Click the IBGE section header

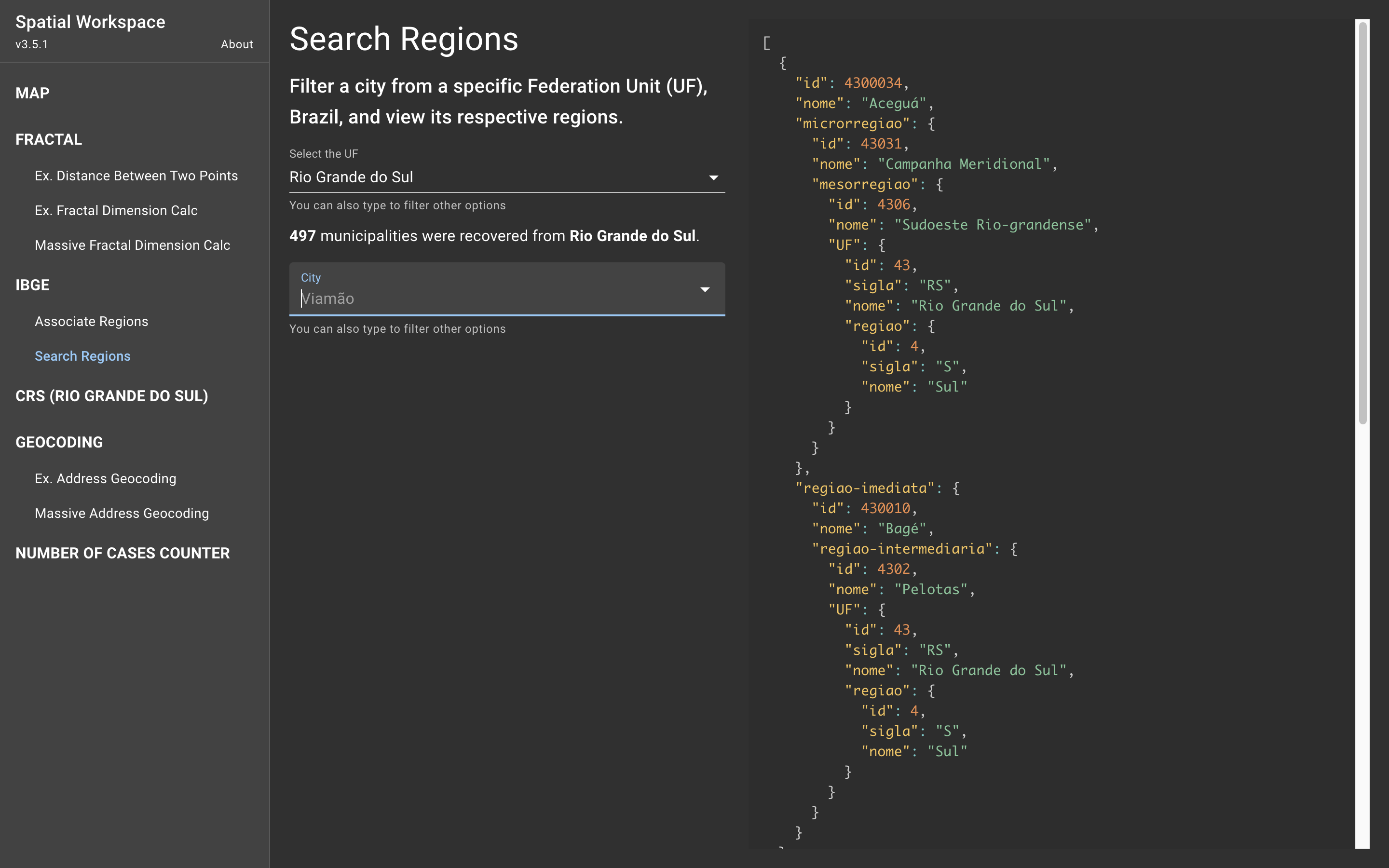[x=33, y=285]
